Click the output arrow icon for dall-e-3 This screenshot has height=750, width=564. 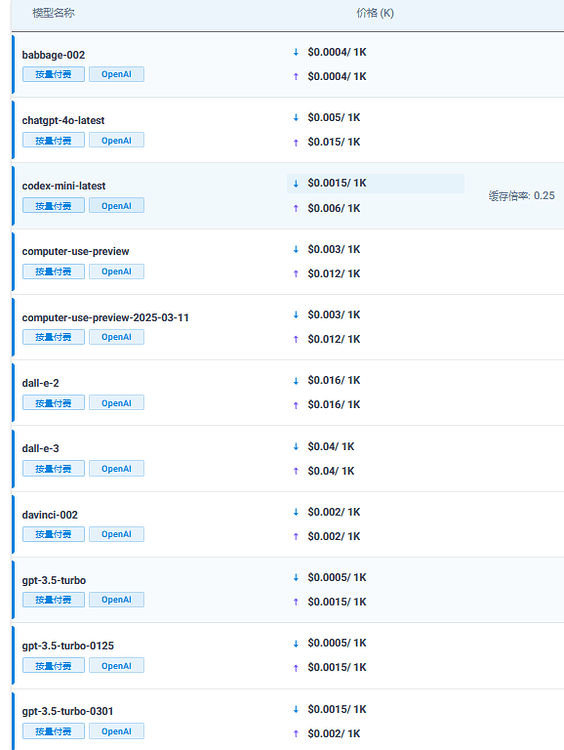[296, 471]
